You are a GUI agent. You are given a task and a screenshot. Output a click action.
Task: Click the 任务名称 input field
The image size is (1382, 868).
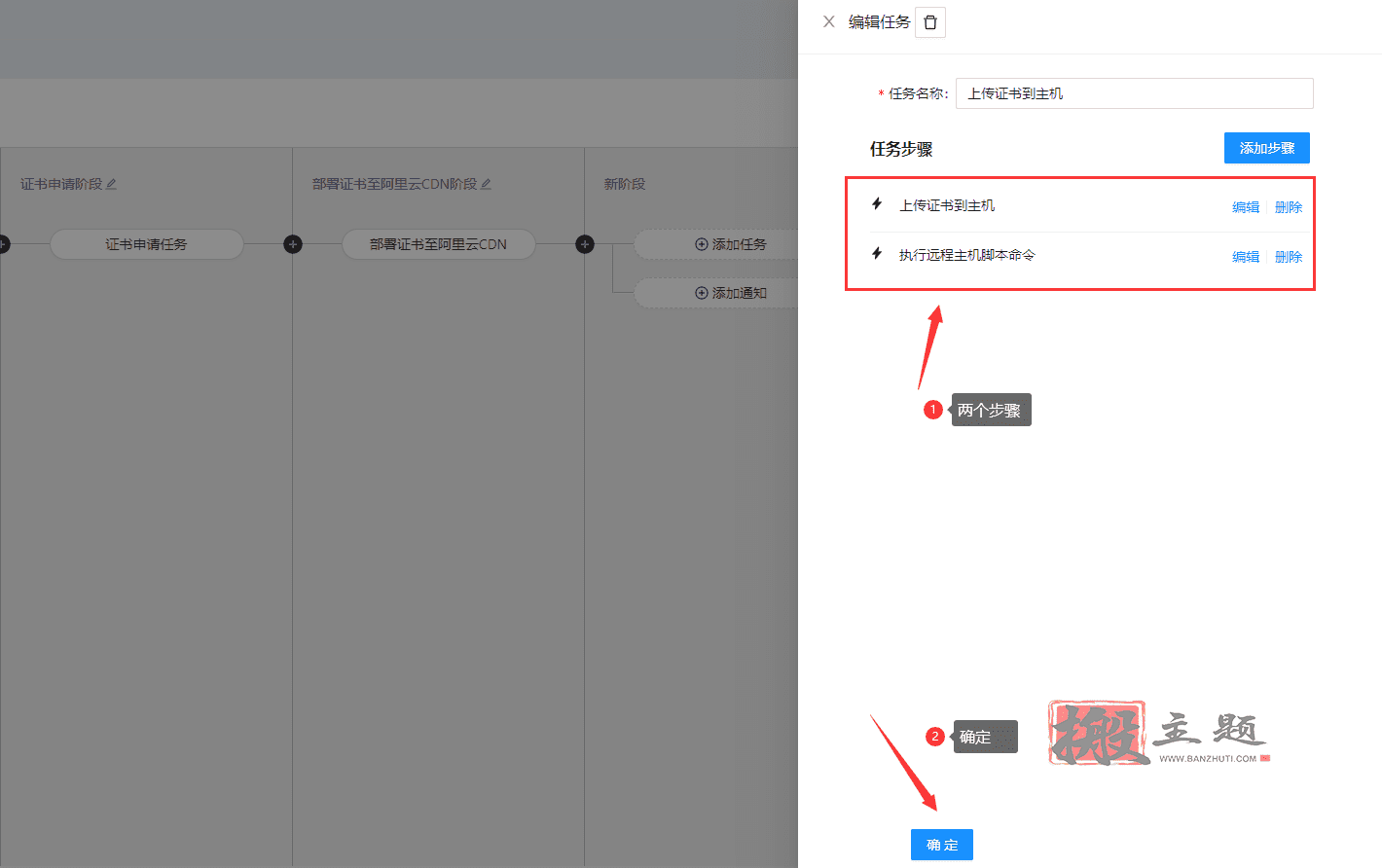coord(1135,93)
